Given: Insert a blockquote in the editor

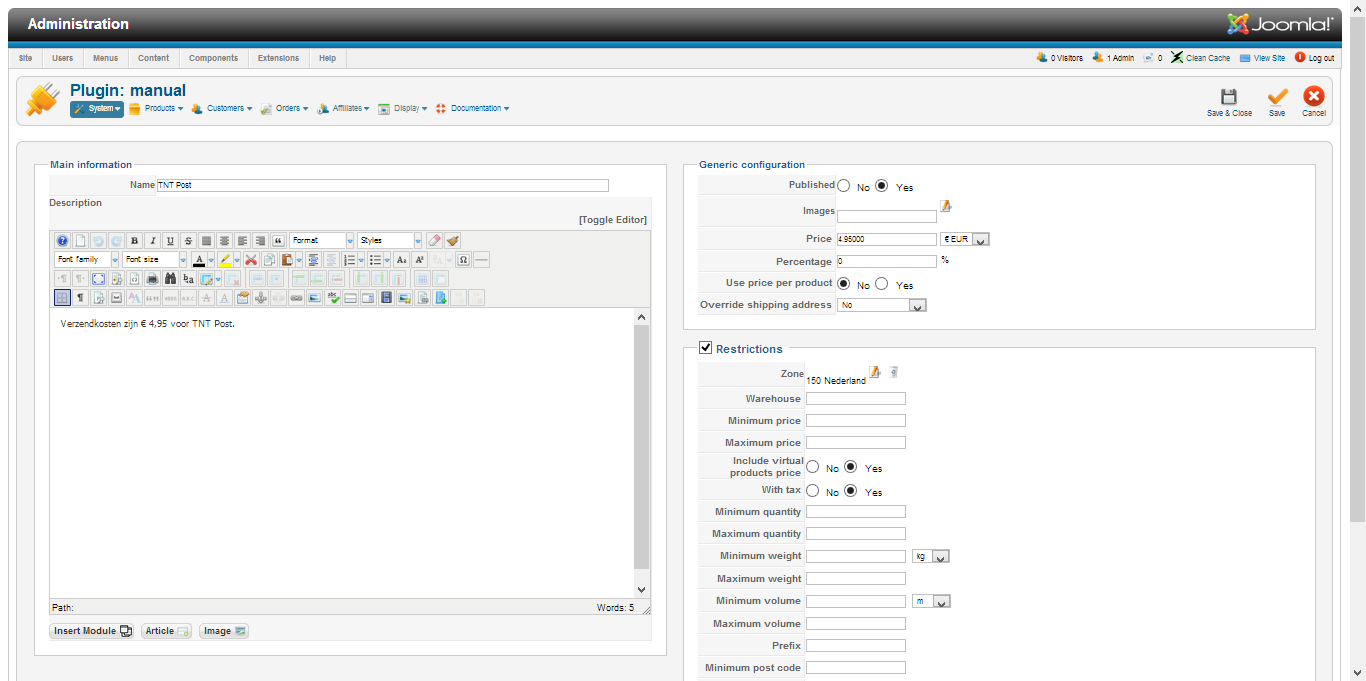Looking at the screenshot, I should point(277,241).
